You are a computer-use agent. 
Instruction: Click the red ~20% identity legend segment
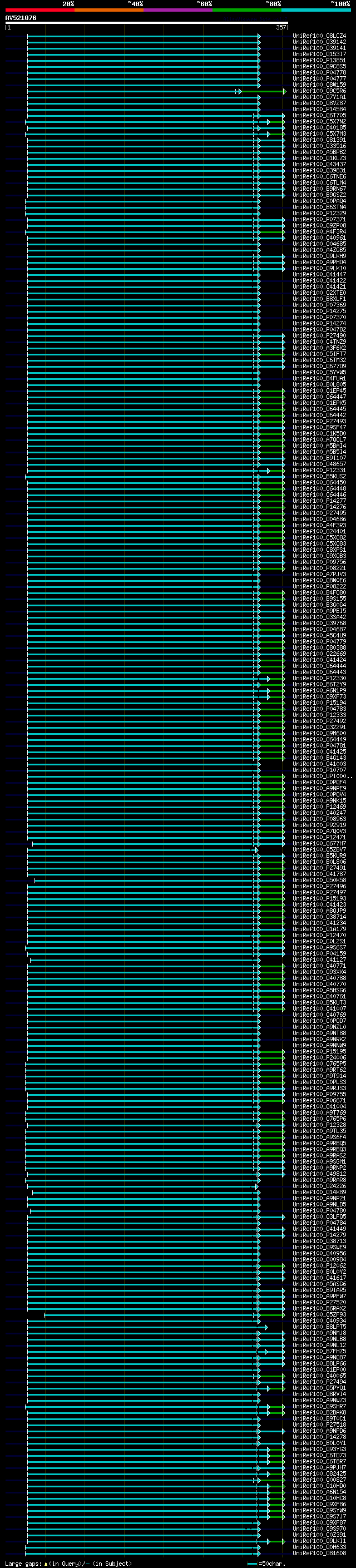tap(39, 10)
